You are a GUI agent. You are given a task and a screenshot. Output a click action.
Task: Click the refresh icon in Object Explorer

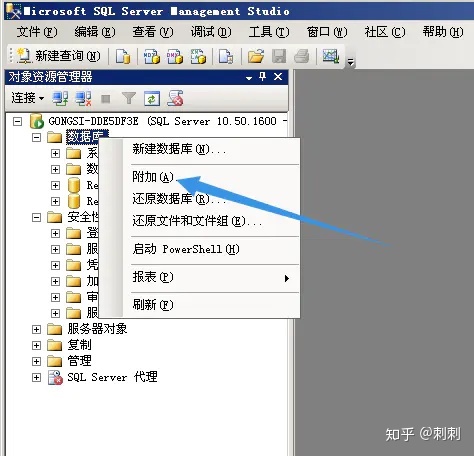coord(152,99)
